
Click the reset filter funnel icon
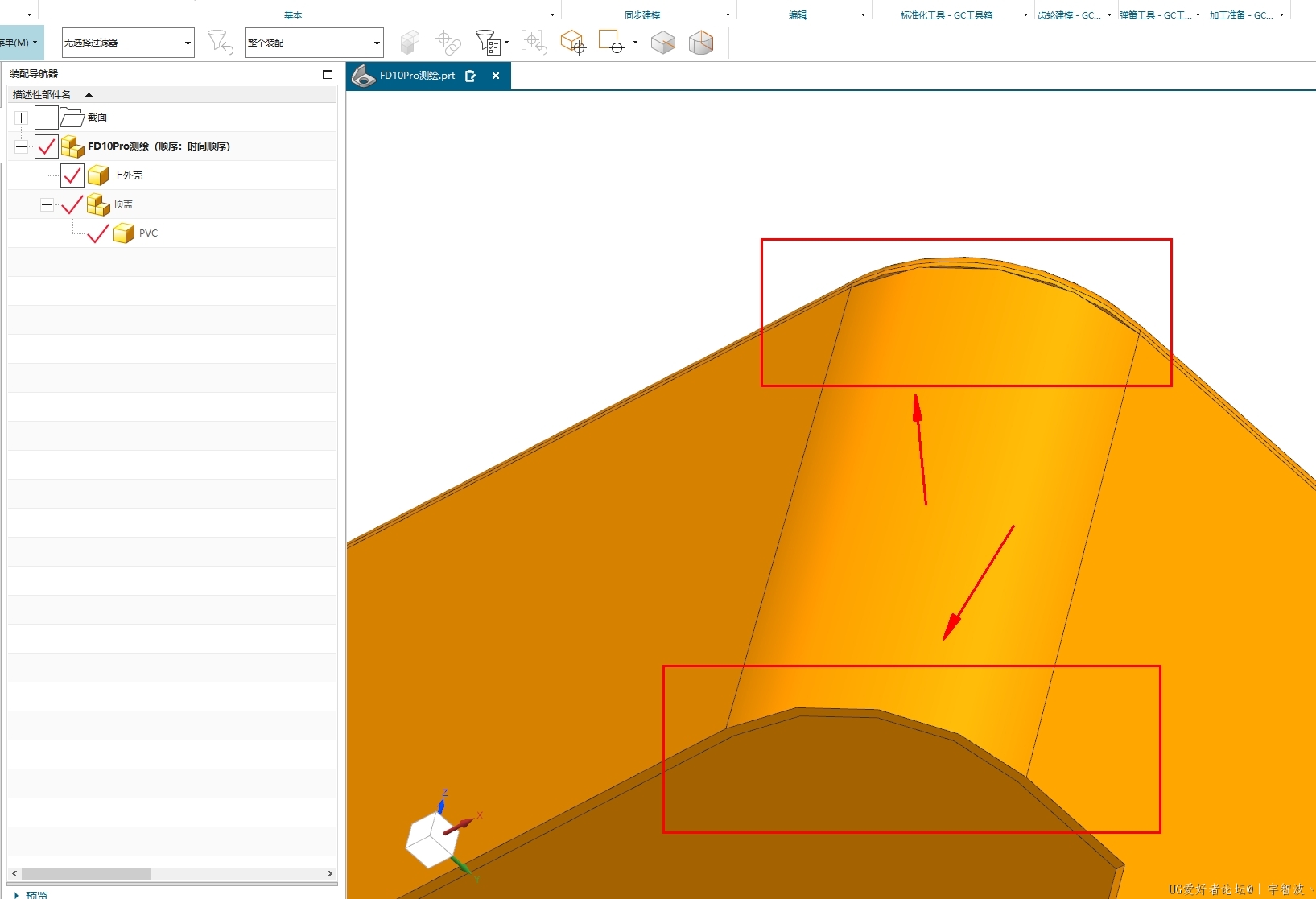(x=220, y=43)
